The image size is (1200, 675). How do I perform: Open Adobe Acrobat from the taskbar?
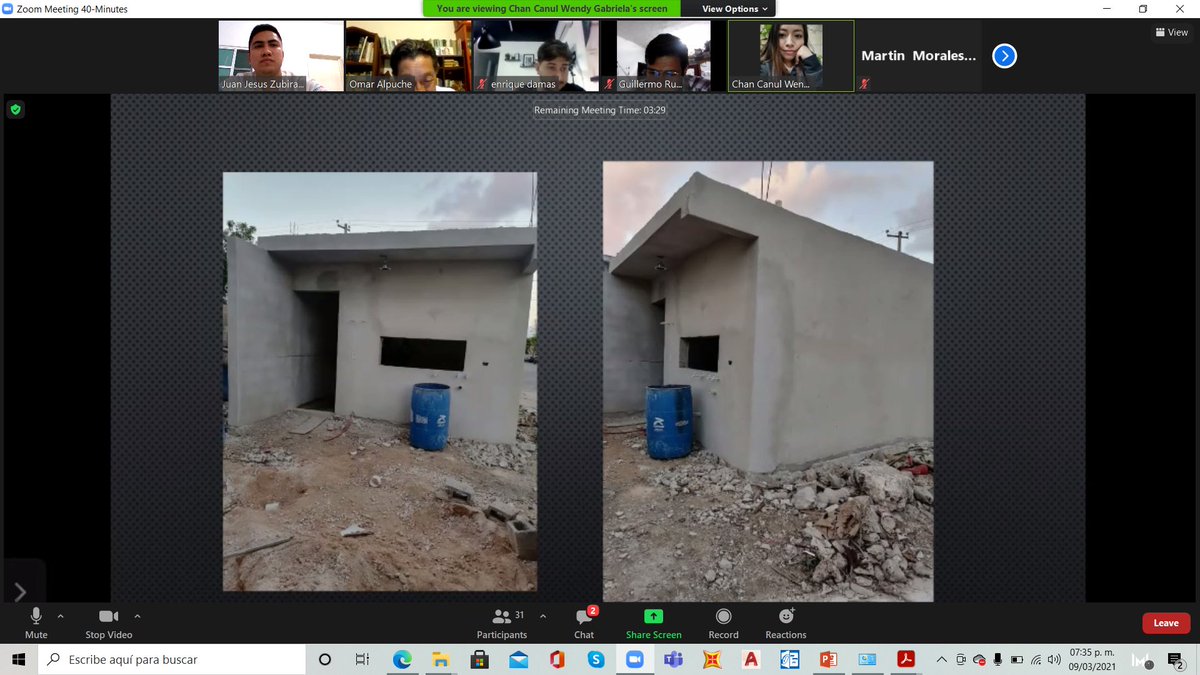(x=905, y=660)
